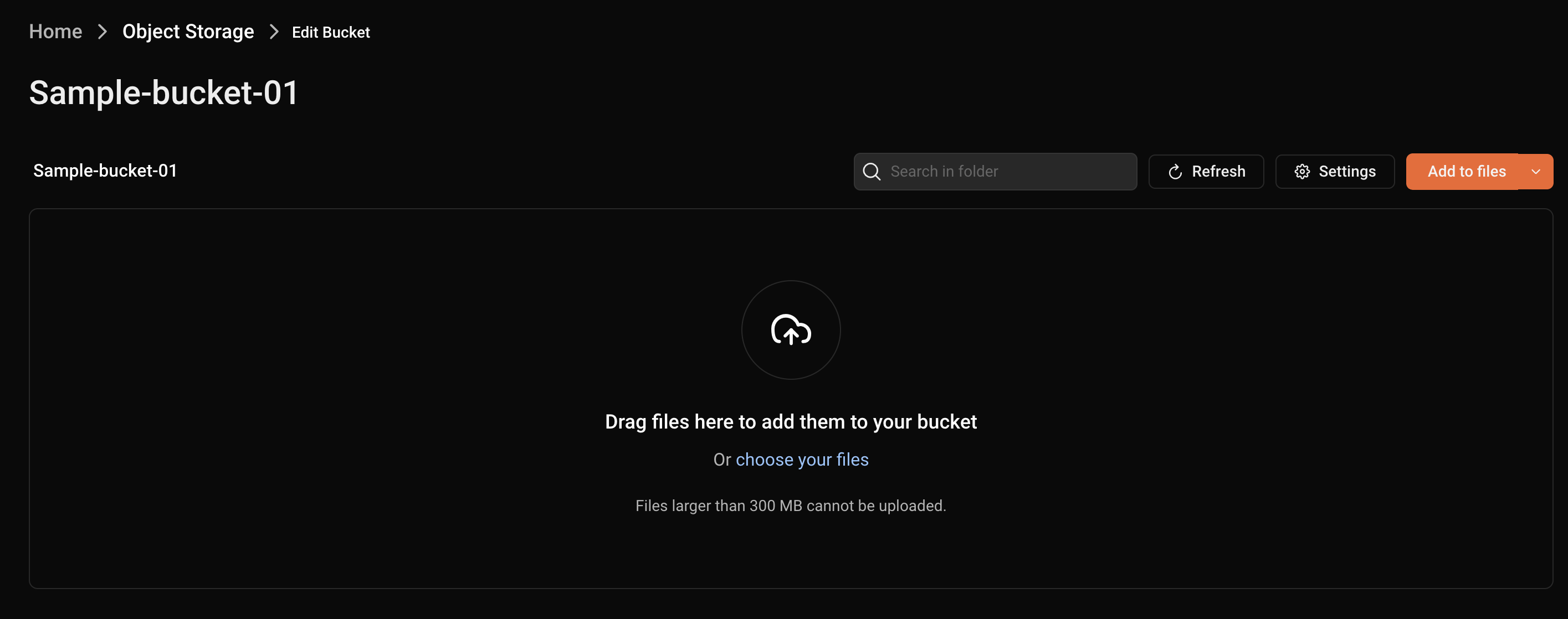The height and width of the screenshot is (619, 1568).
Task: Click the gear icon next to Settings label
Action: pyautogui.click(x=1303, y=172)
